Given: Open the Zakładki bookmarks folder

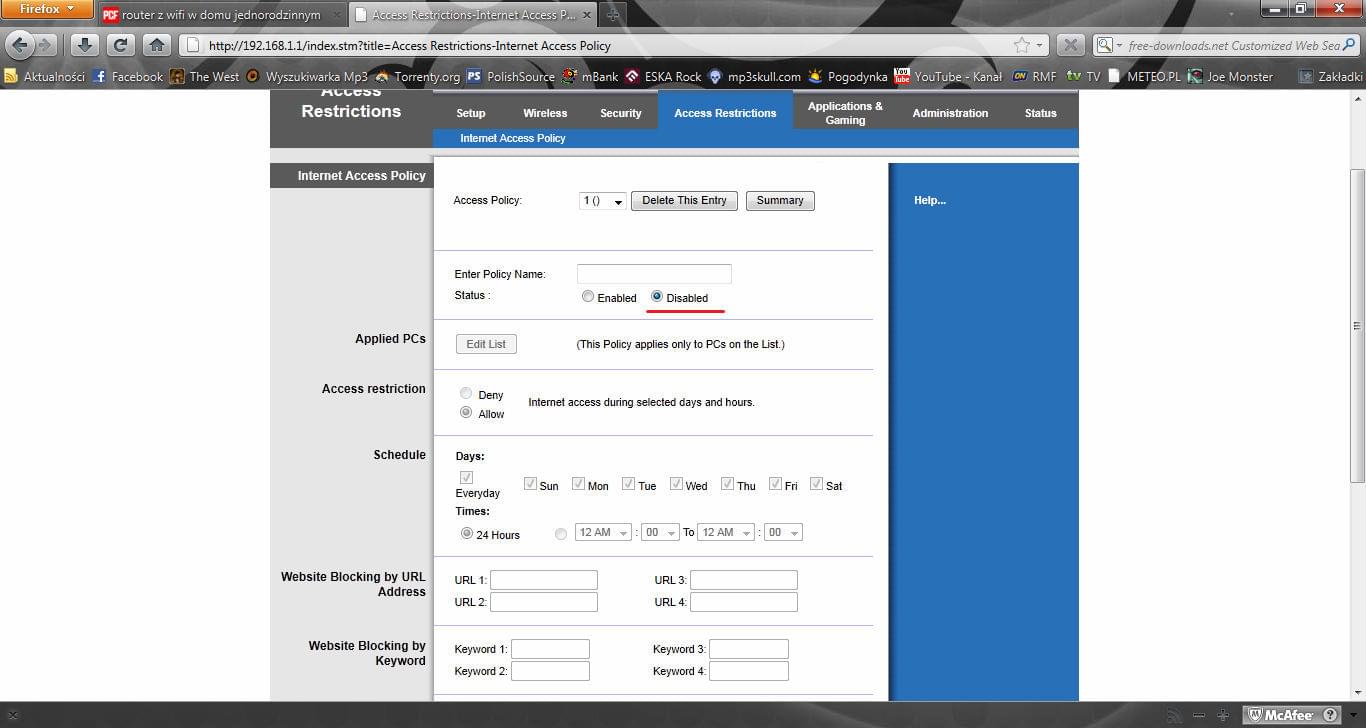Looking at the screenshot, I should pyautogui.click(x=1330, y=76).
